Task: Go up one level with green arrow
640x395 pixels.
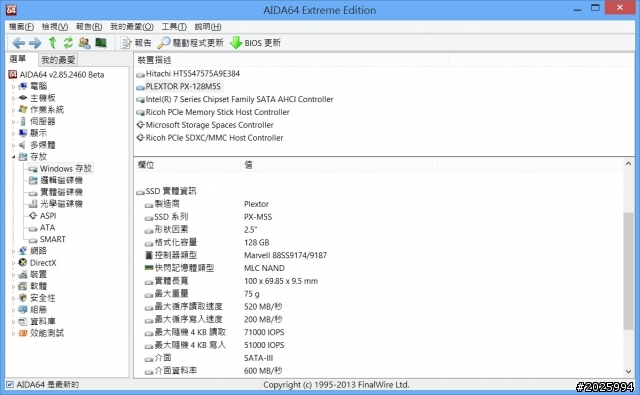Action: pos(52,42)
